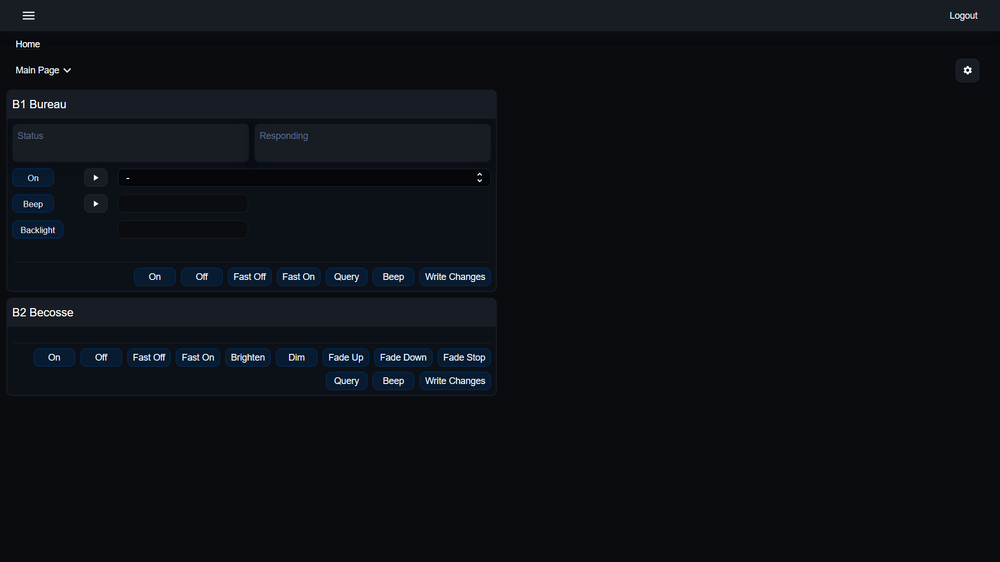Click the Beep field input box
Screen dimensions: 1000x562
point(183,204)
